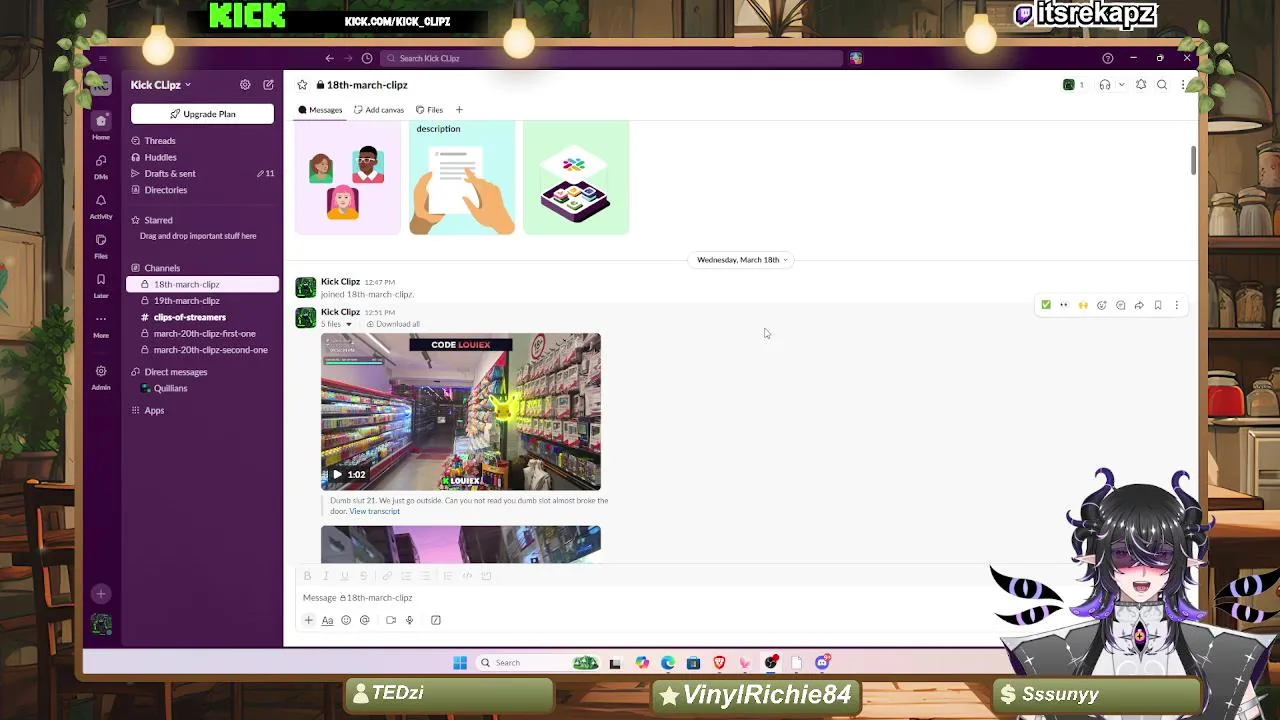1280x720 pixels.
Task: Expand the Kick CLipz workspace menu
Action: [160, 85]
